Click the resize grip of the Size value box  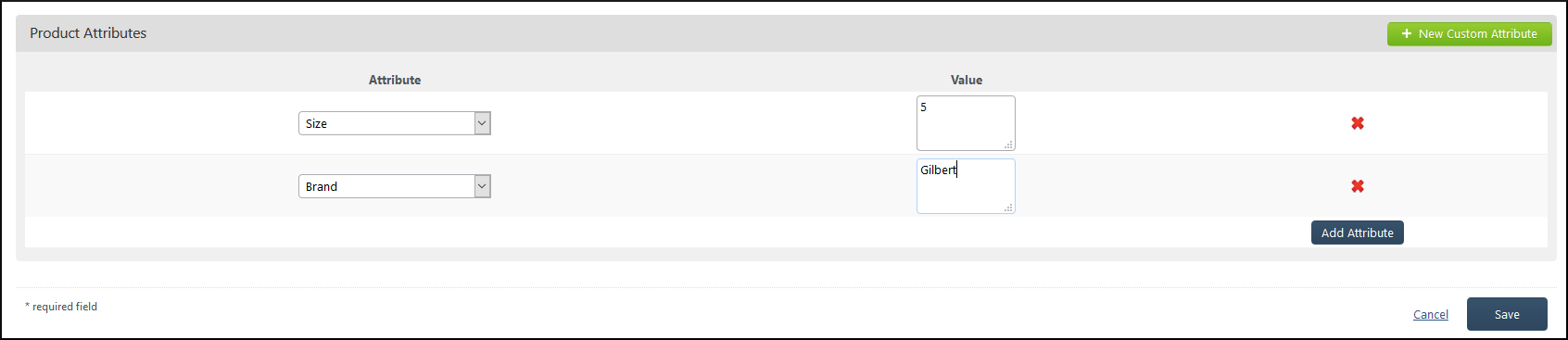(x=1008, y=145)
